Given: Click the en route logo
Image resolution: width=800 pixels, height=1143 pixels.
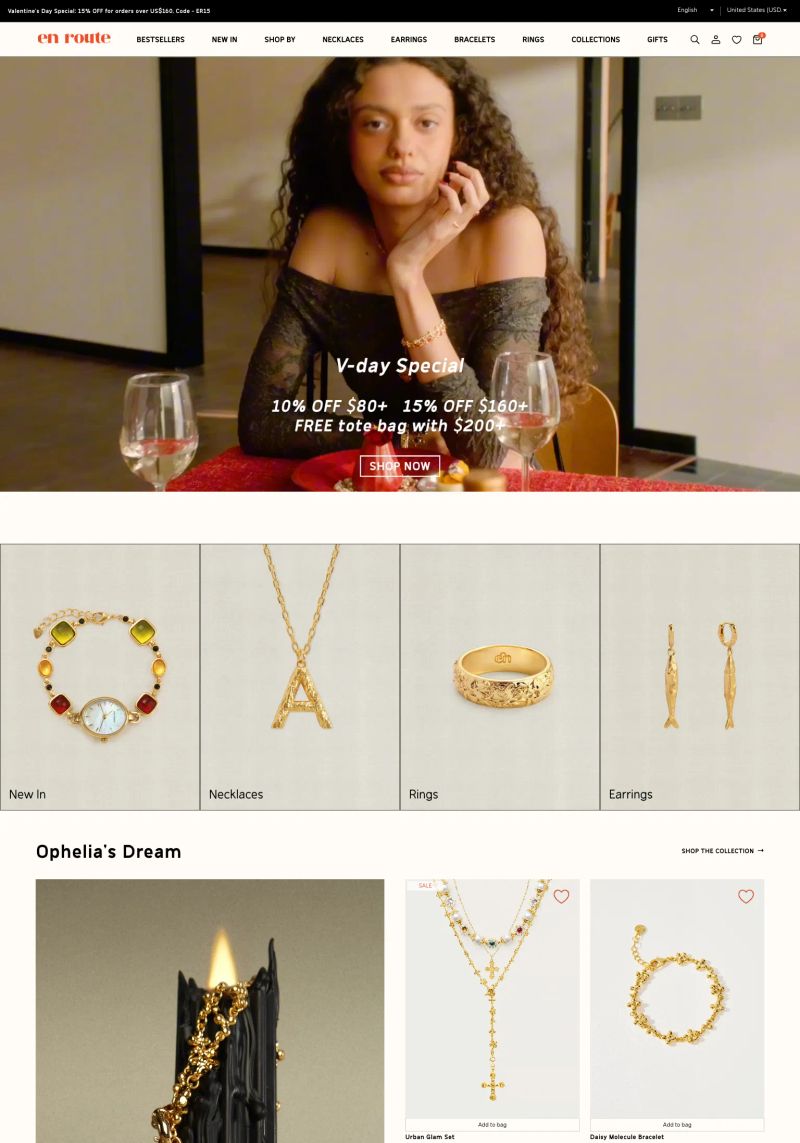Looking at the screenshot, I should coord(74,38).
